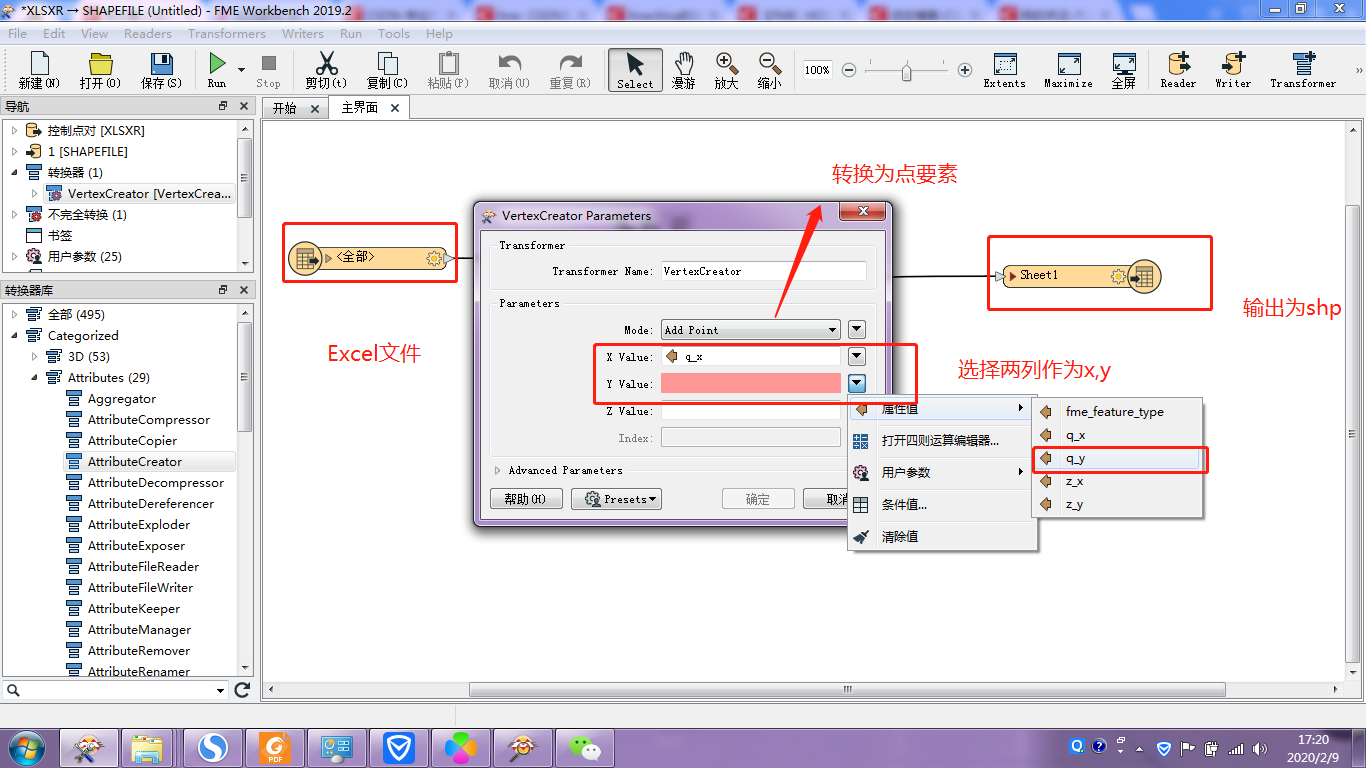Add a Writer with the toolbar icon
1366x768 pixels.
[1232, 64]
